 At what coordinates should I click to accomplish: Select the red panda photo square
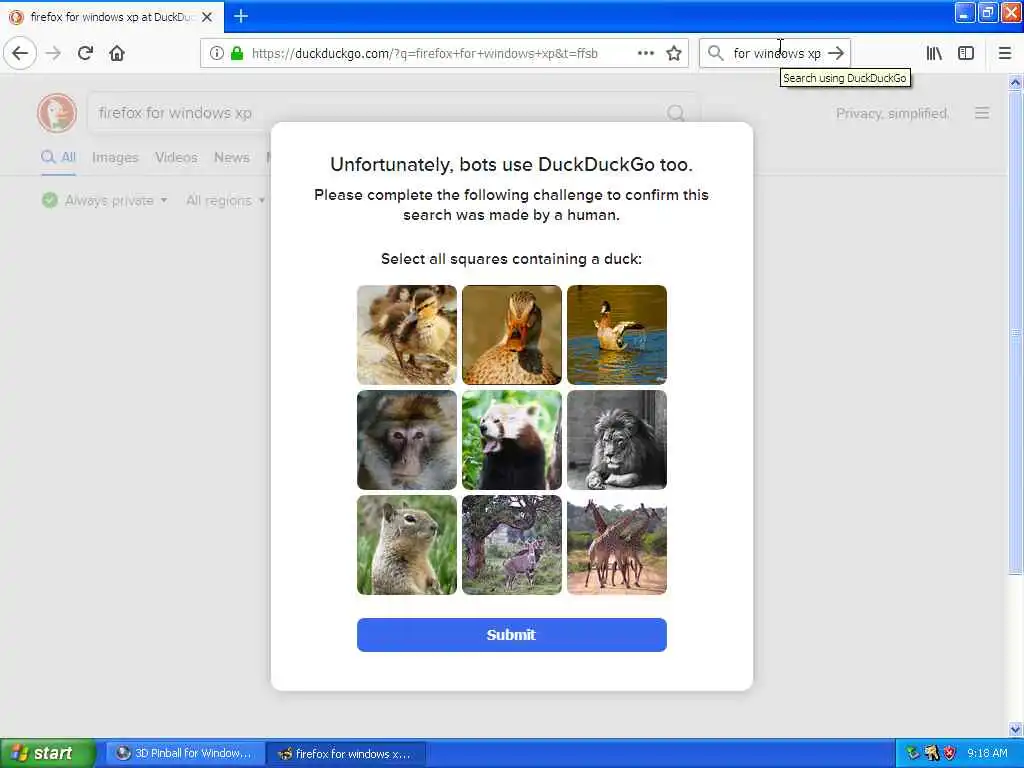(x=512, y=440)
